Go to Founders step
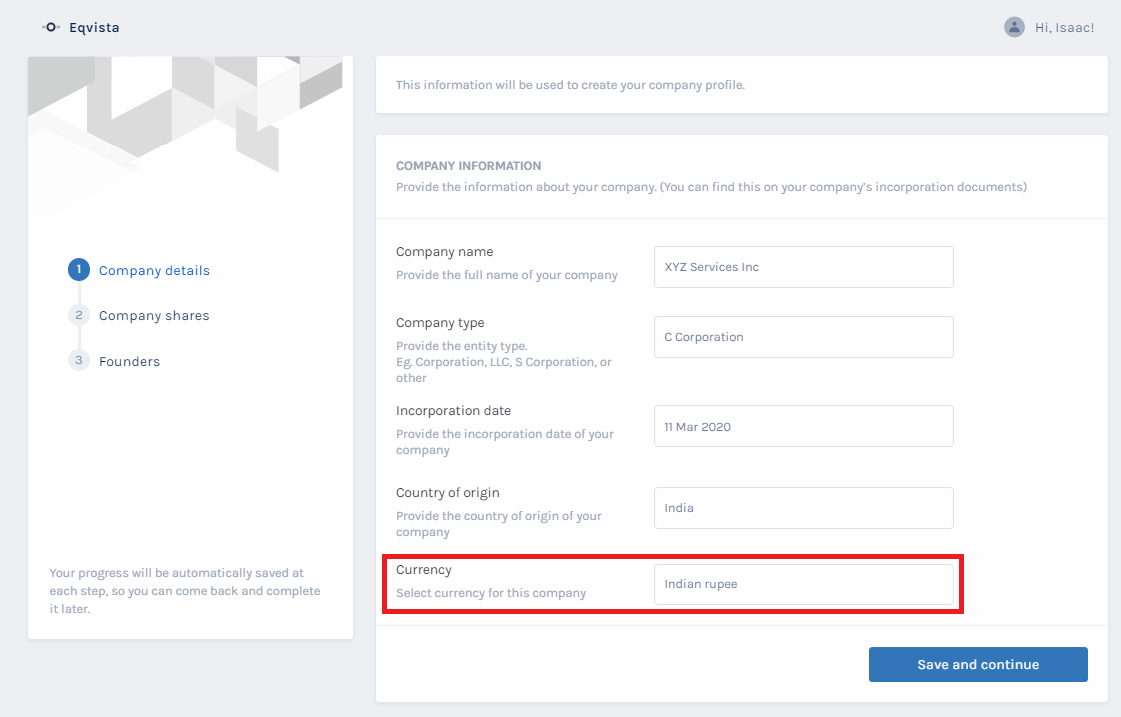The height and width of the screenshot is (717, 1121). point(129,361)
